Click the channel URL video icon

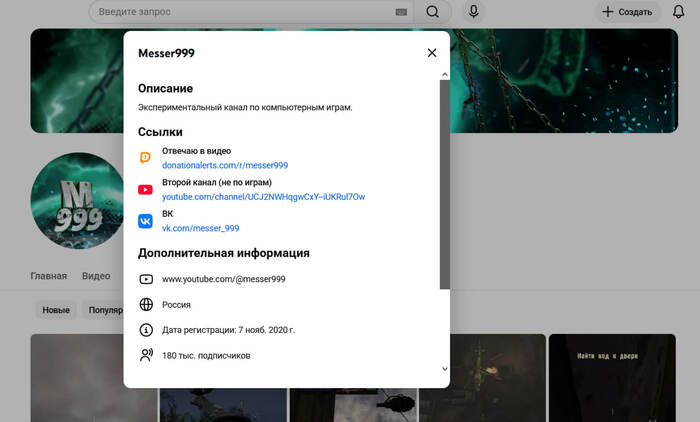[146, 279]
